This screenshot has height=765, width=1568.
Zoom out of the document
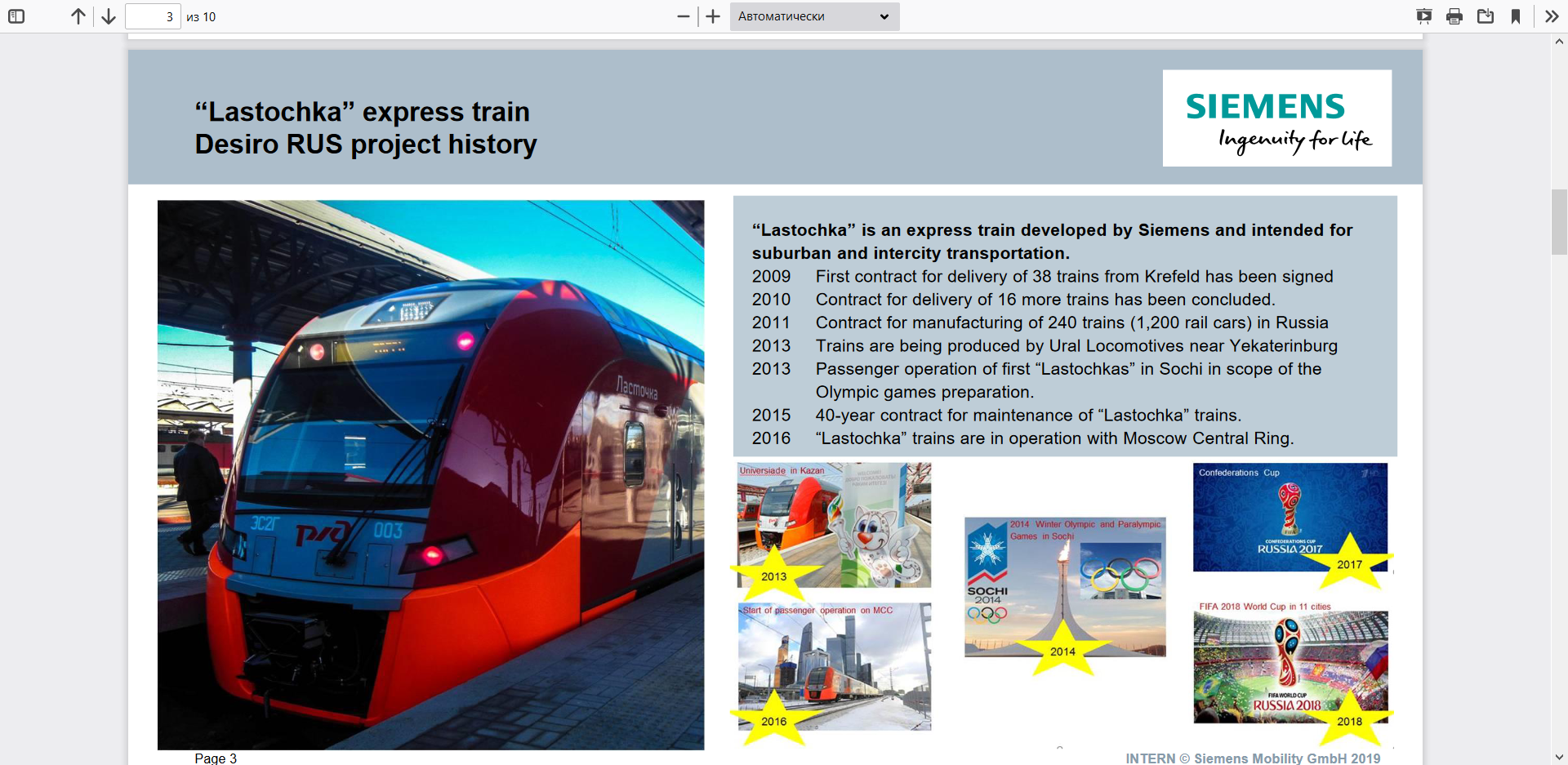point(684,16)
